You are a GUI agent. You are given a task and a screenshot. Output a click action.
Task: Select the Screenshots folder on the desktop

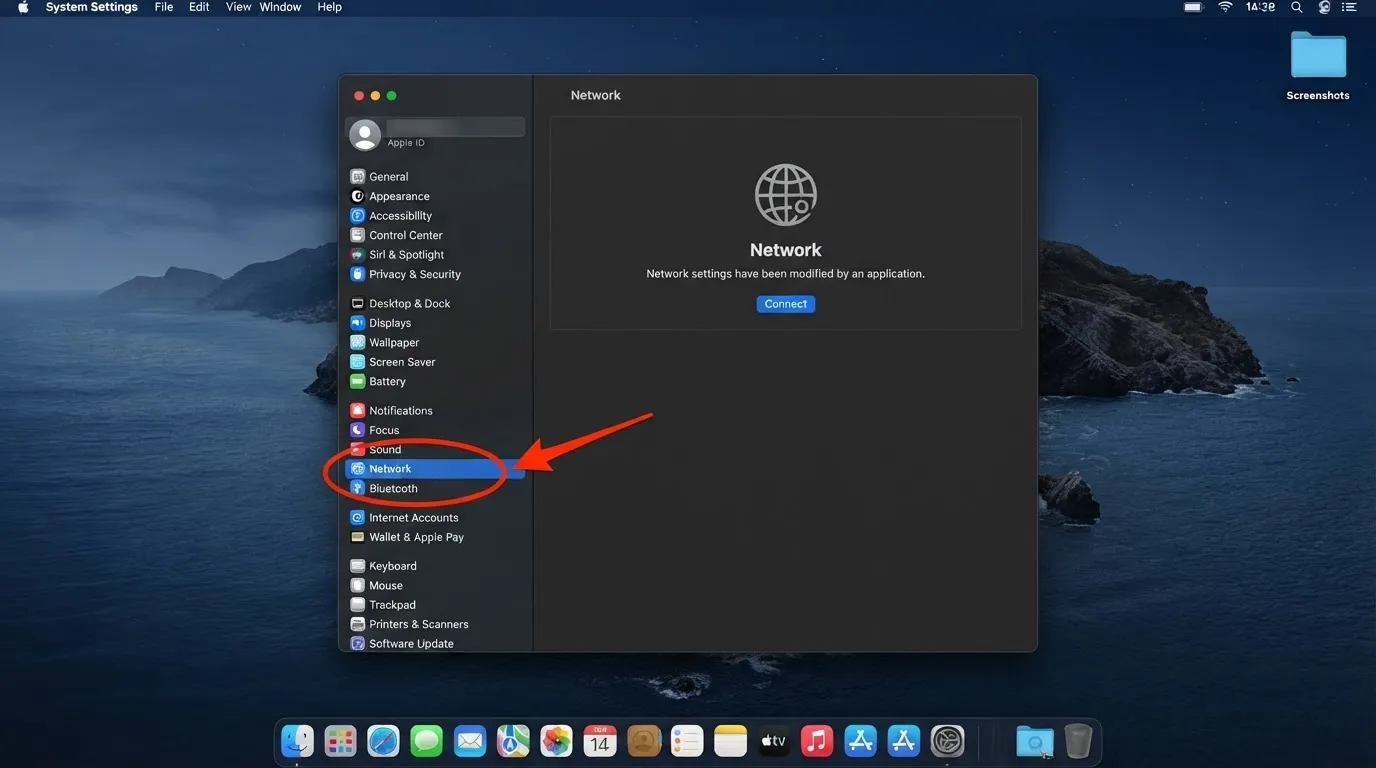[1318, 66]
